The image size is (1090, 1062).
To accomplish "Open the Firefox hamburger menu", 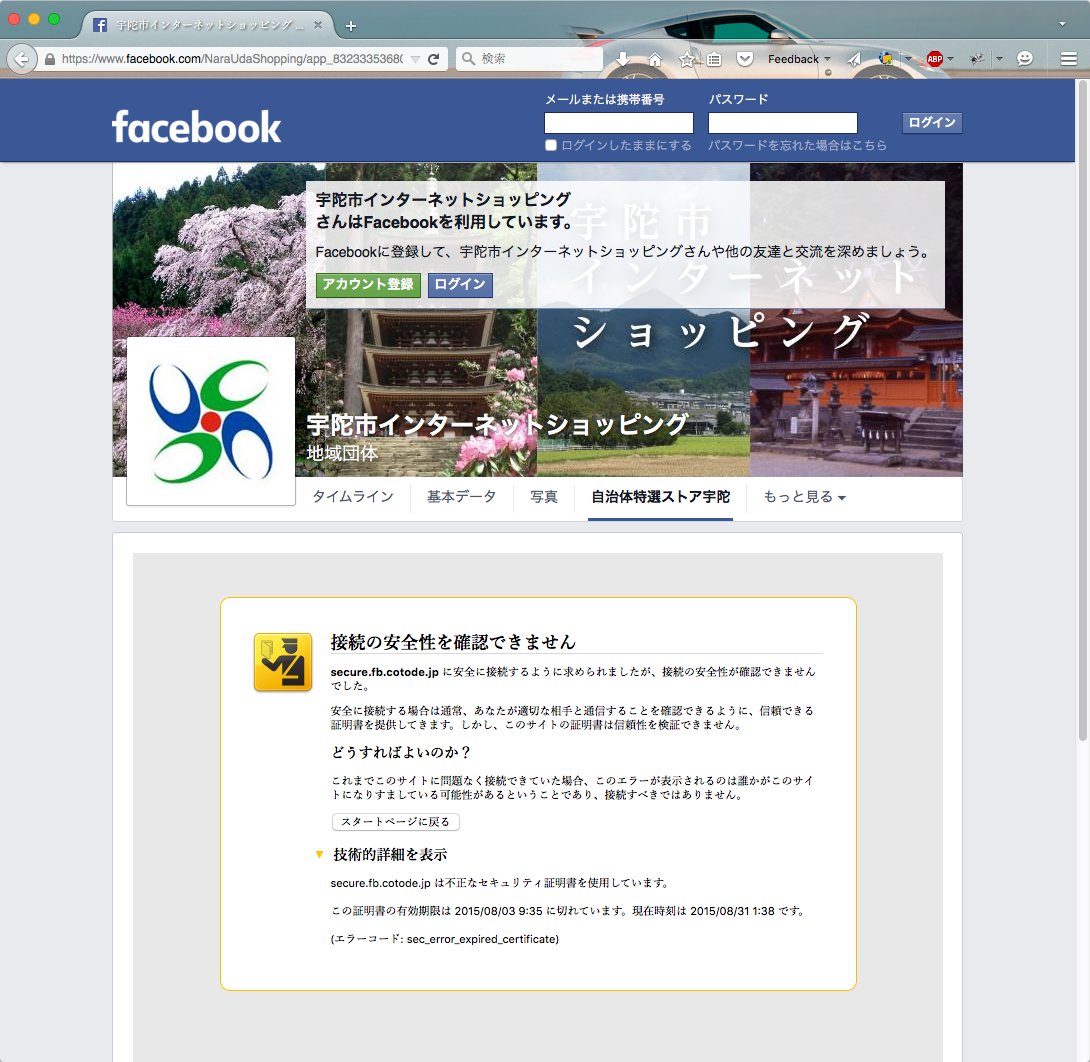I will tap(1069, 59).
